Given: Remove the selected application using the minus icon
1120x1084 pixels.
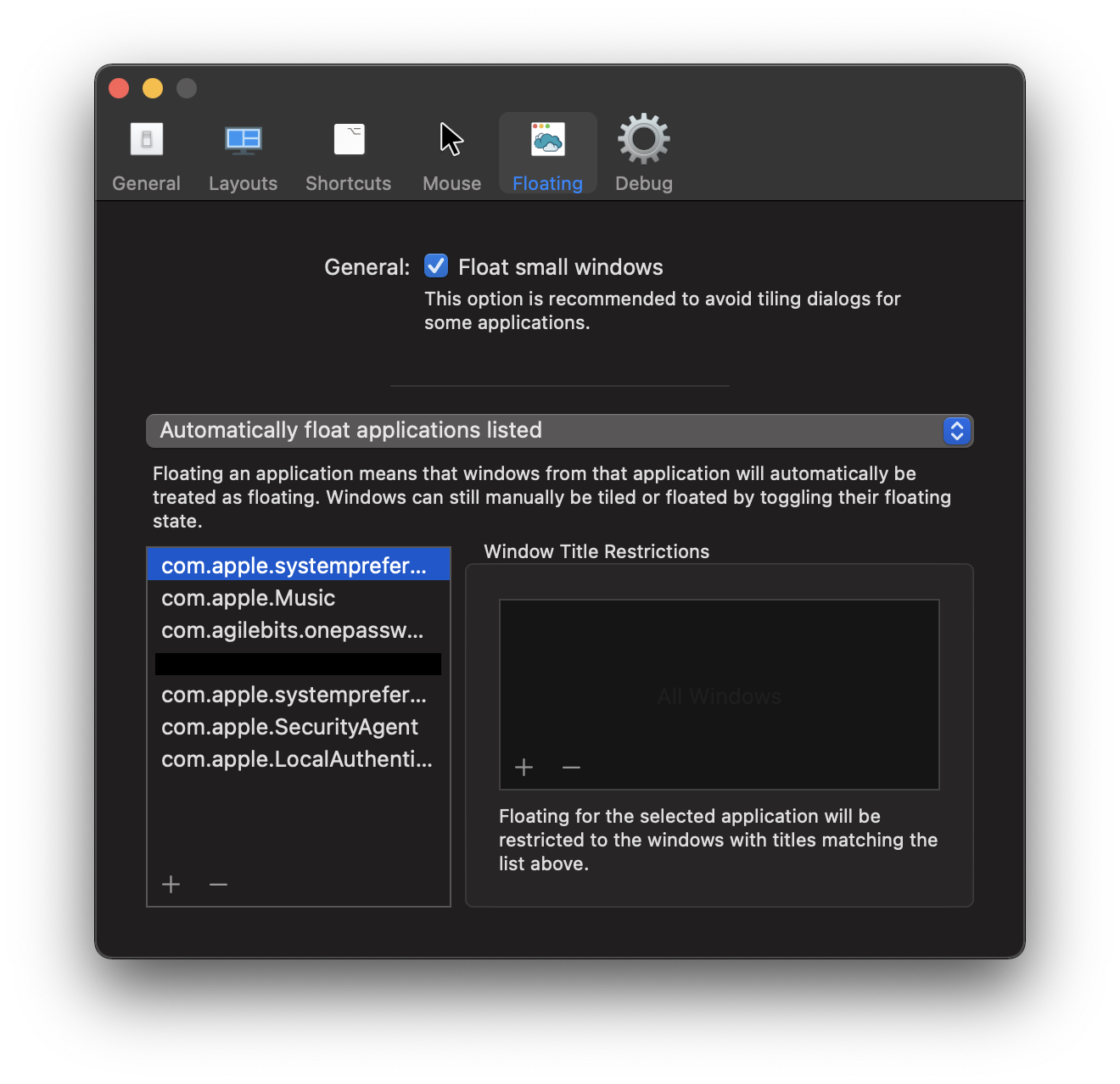Looking at the screenshot, I should tap(218, 885).
